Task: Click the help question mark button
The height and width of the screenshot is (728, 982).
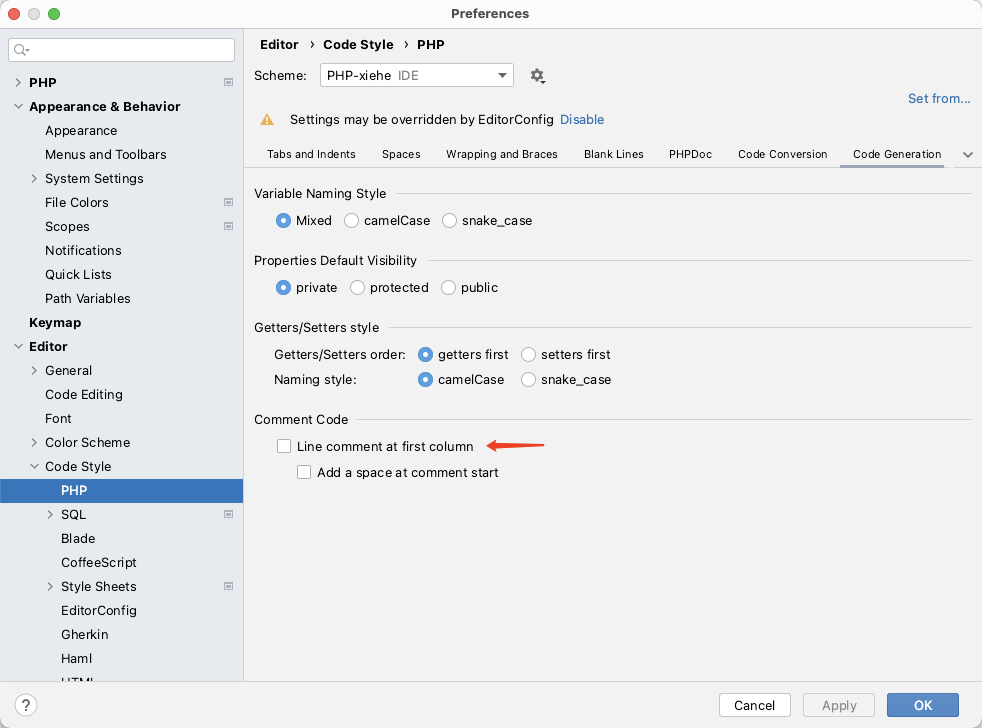Action: point(27,705)
